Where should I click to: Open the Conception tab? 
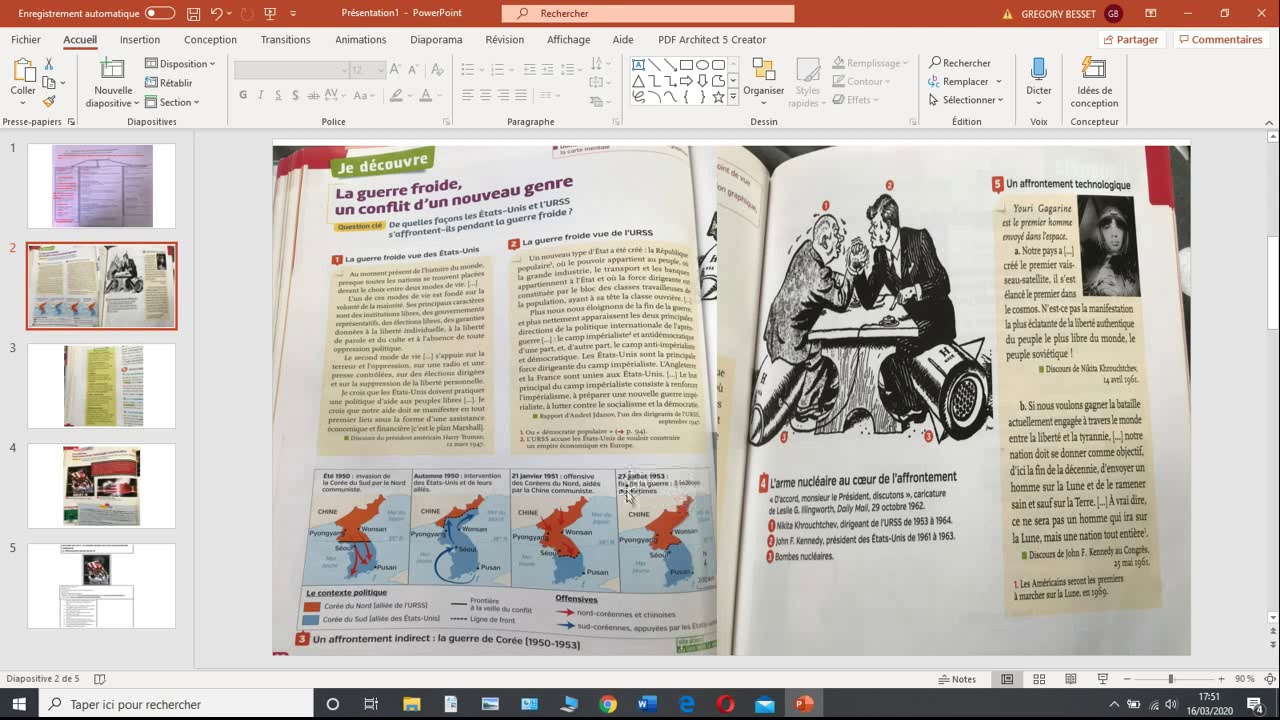(x=210, y=40)
